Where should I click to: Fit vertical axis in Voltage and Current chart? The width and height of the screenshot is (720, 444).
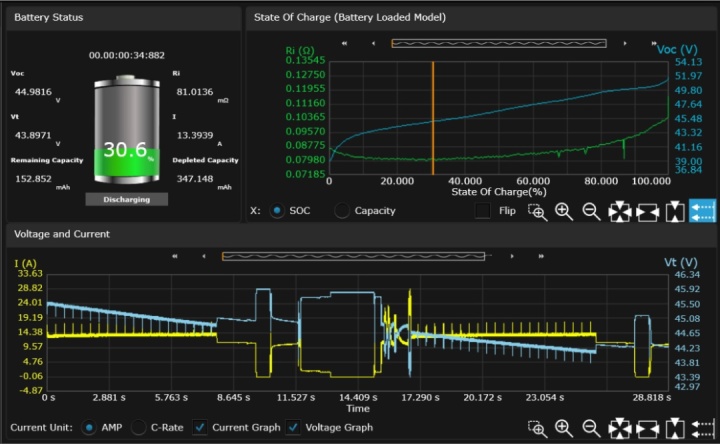tap(674, 428)
